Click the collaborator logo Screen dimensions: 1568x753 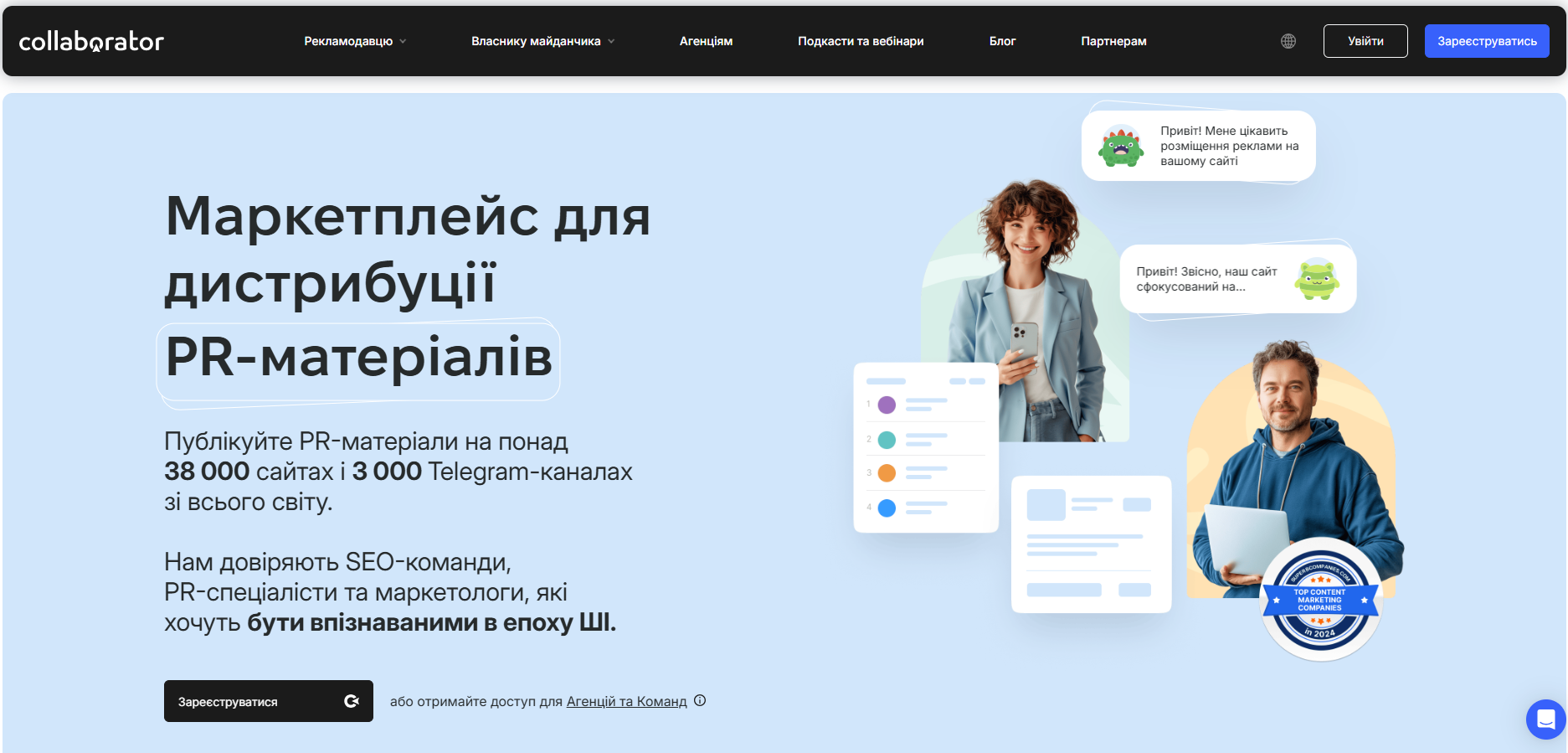(x=91, y=41)
